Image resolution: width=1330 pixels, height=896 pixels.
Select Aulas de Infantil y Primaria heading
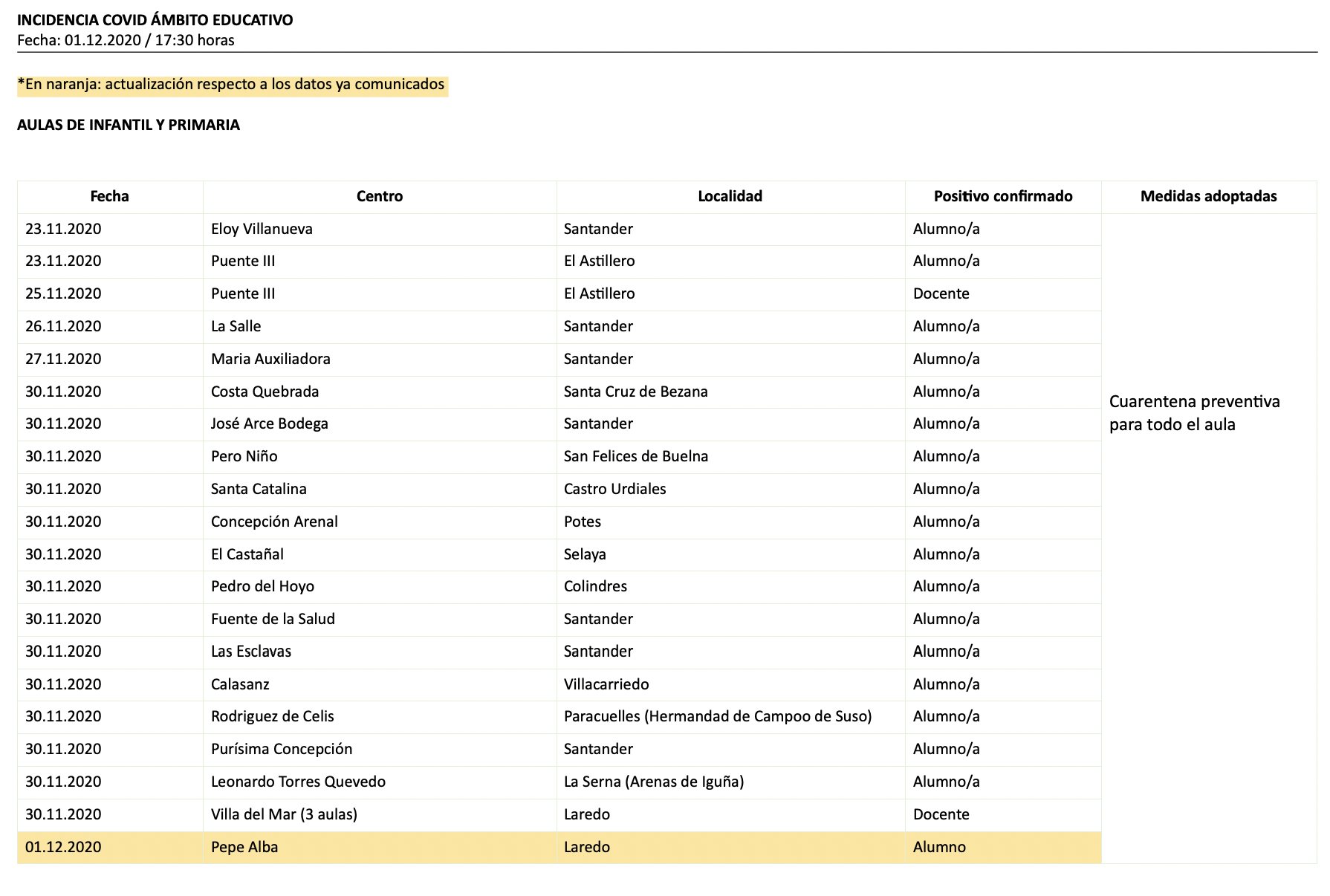pos(129,125)
